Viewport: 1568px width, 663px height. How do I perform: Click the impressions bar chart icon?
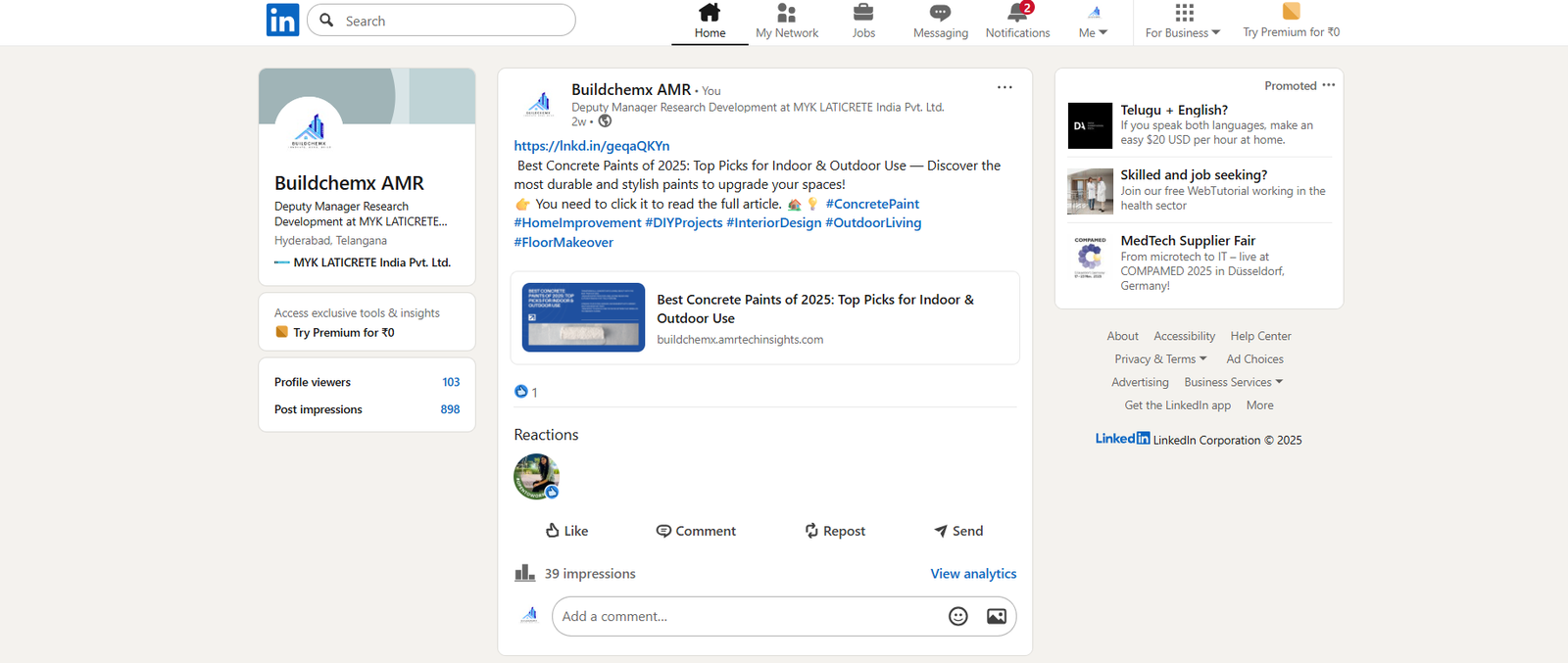click(525, 573)
